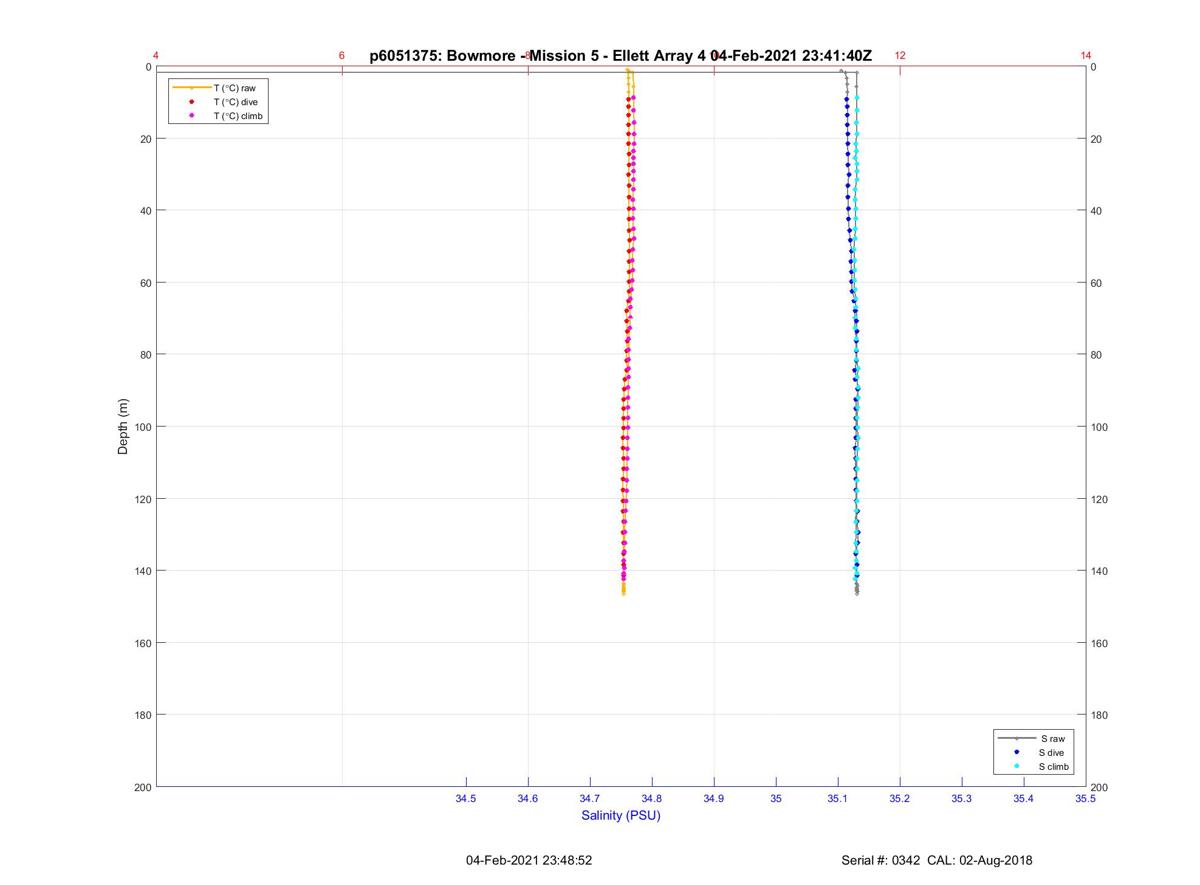Image resolution: width=1200 pixels, height=885 pixels.
Task: Click the 'Salinity (PSU)' axis label
Action: click(x=621, y=816)
